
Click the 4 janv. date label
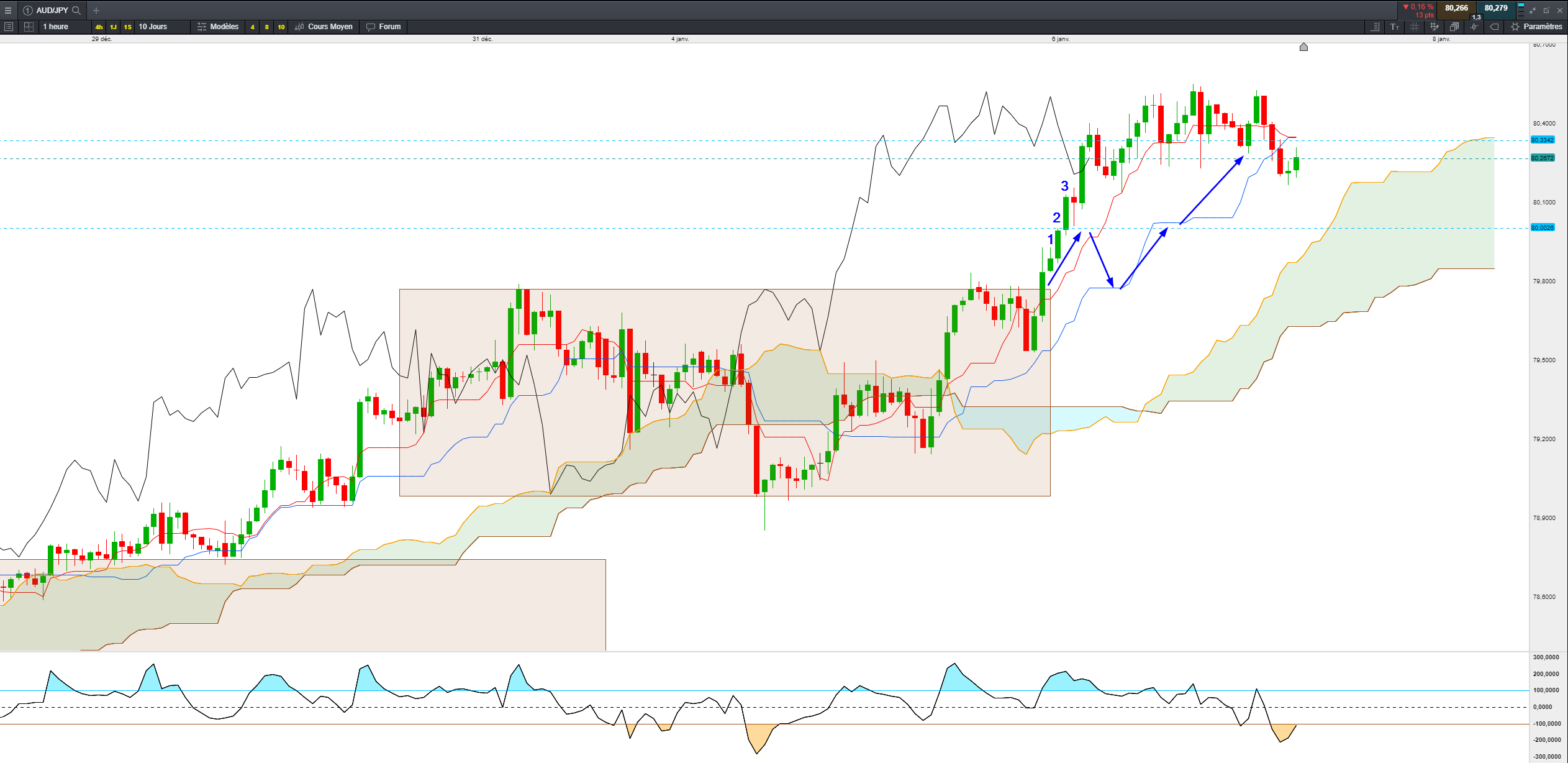(680, 39)
